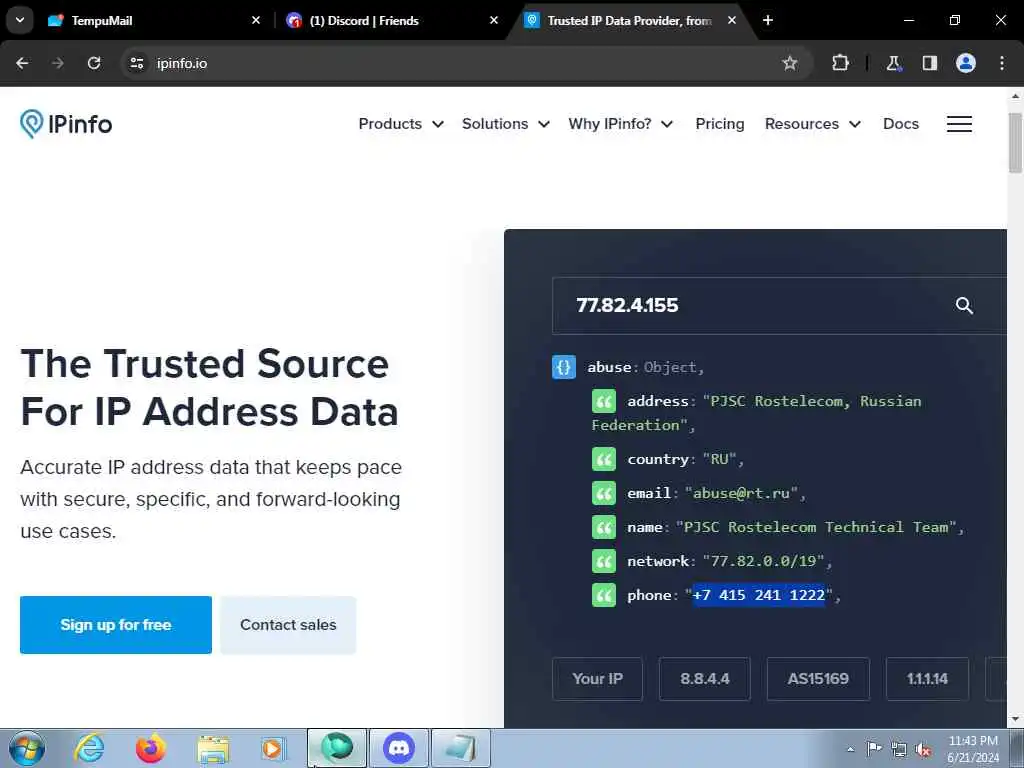Click the email field quote icon

[603, 493]
